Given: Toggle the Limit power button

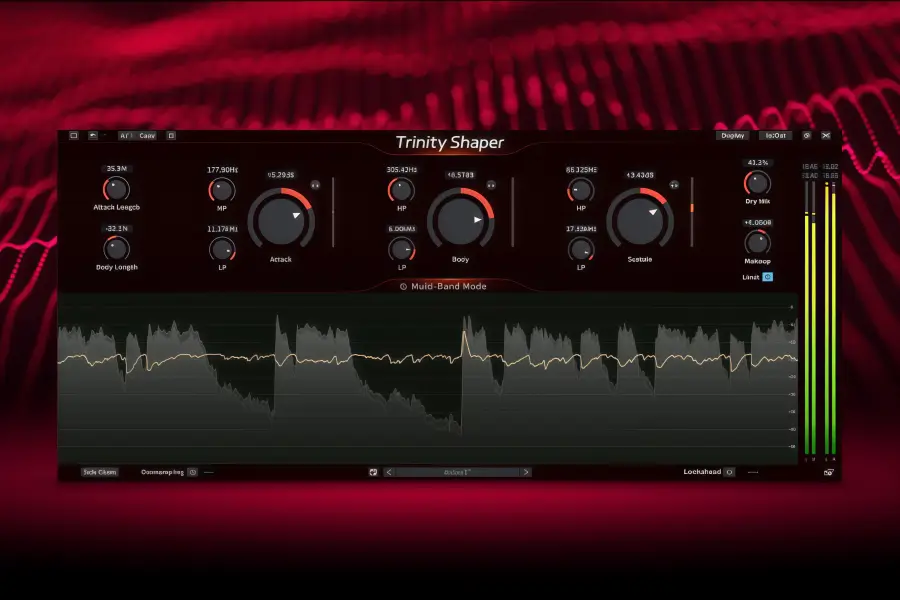Looking at the screenshot, I should (768, 277).
